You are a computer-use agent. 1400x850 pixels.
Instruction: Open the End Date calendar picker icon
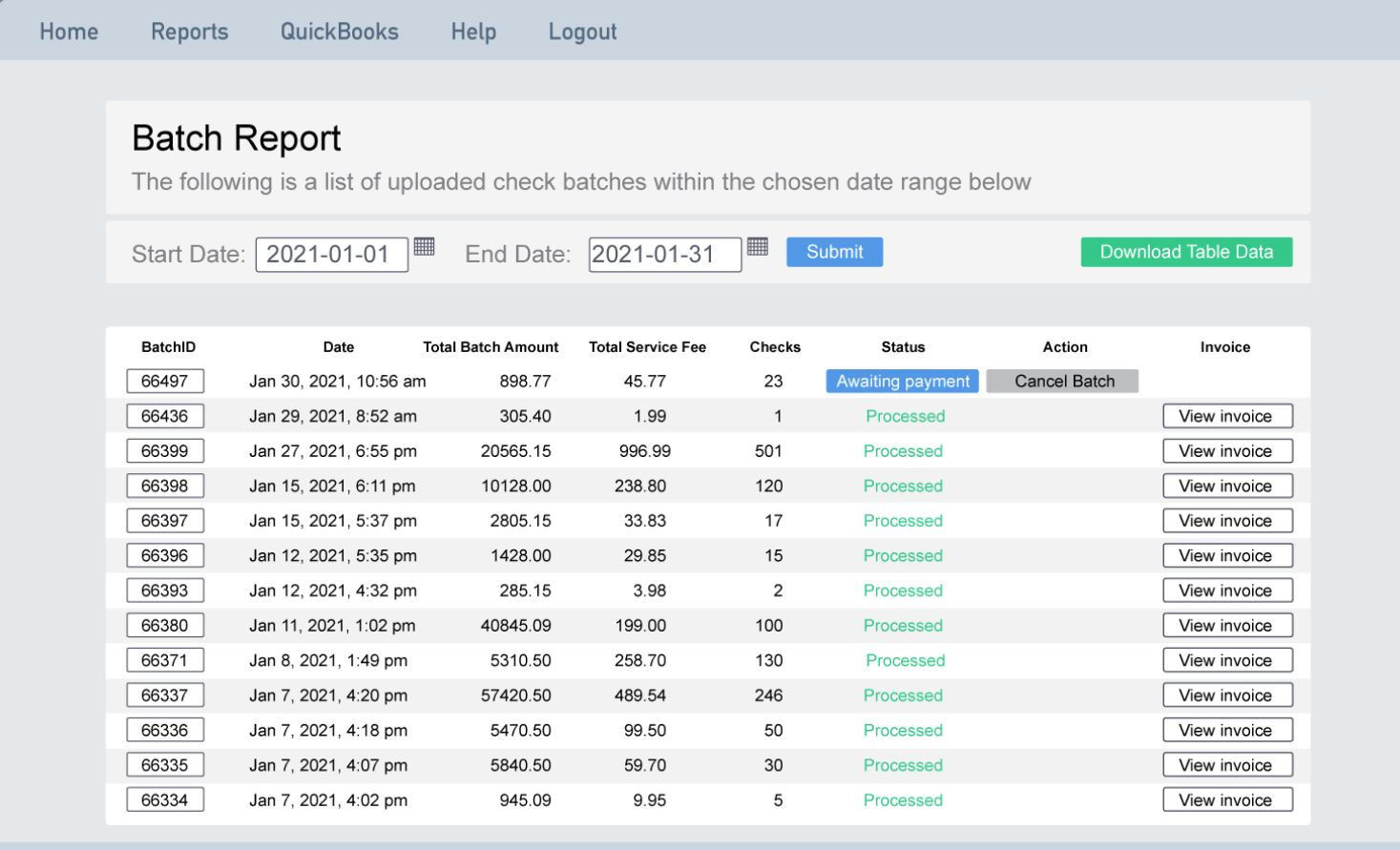click(758, 246)
